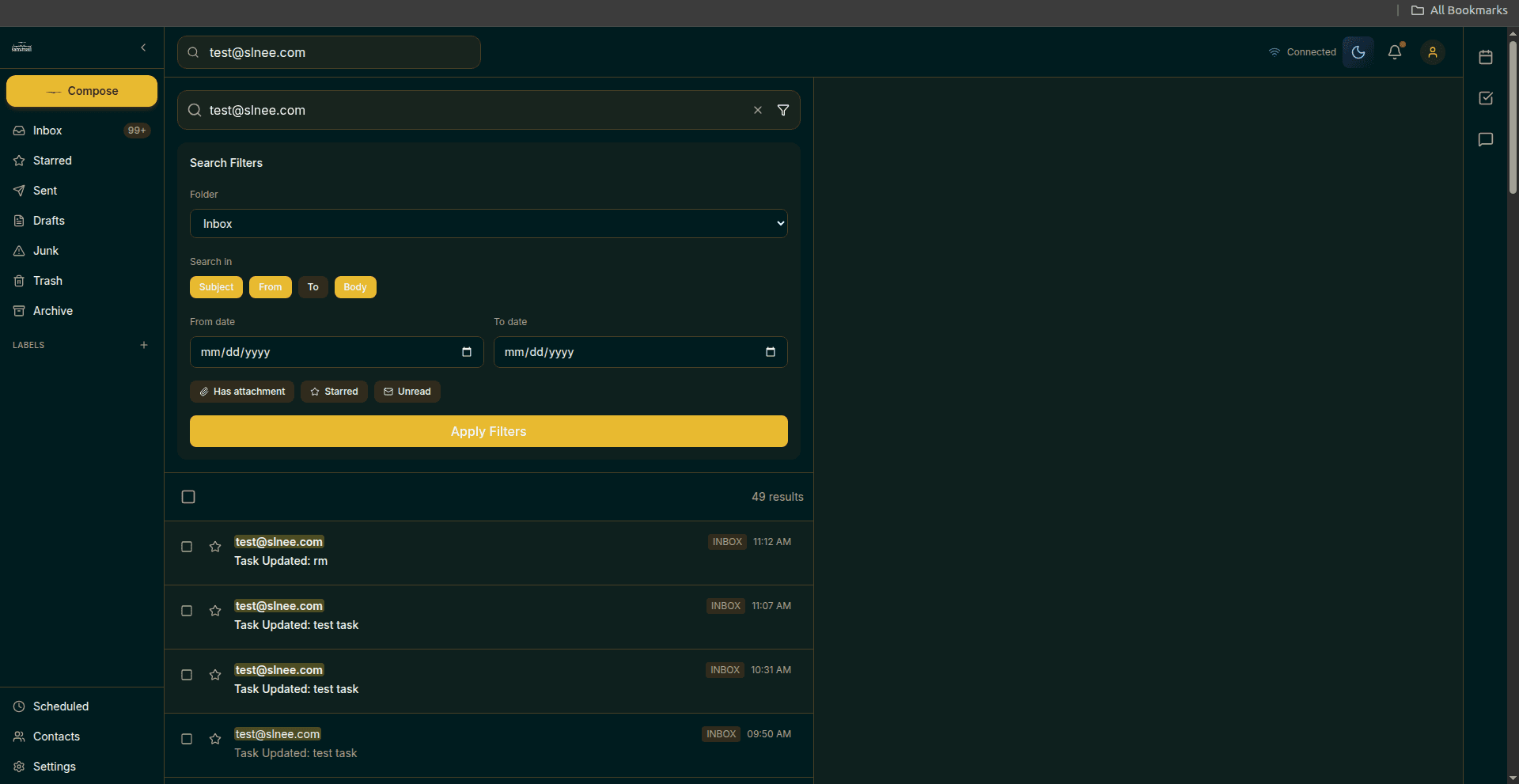Collapse the sidebar with the chevron
1519x784 pixels.
(143, 47)
